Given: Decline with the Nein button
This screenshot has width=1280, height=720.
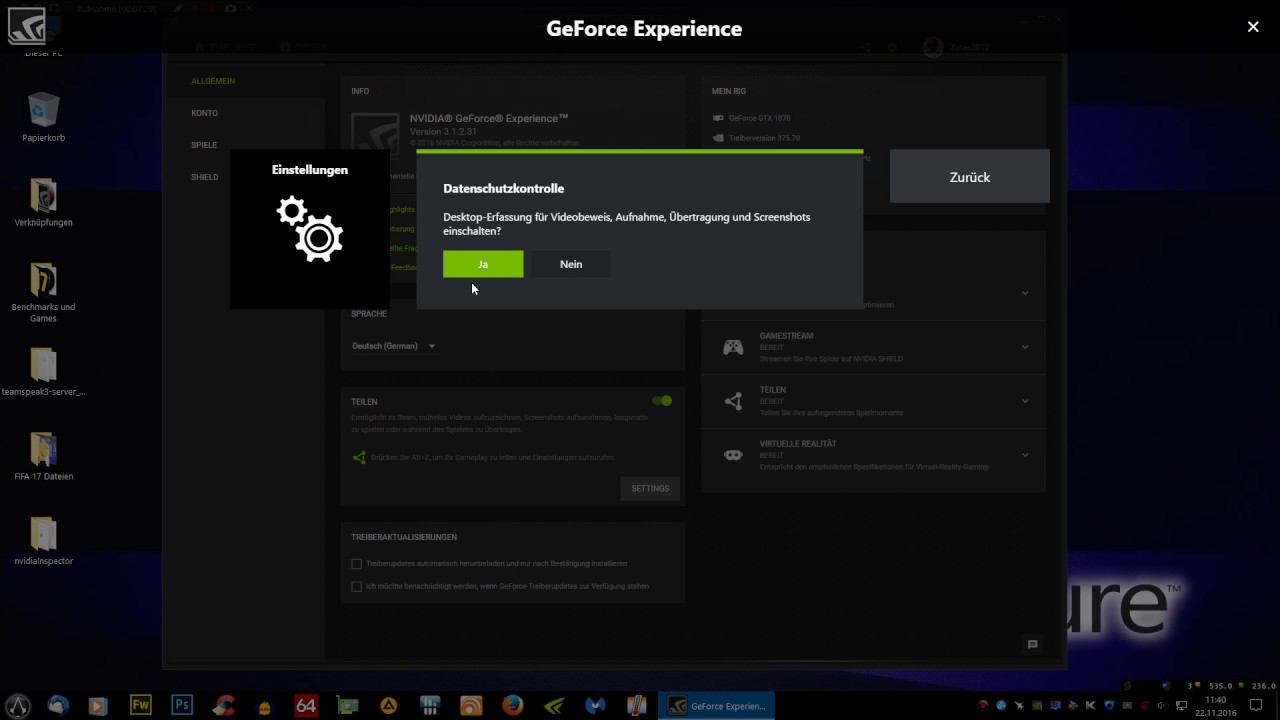Looking at the screenshot, I should click(571, 264).
